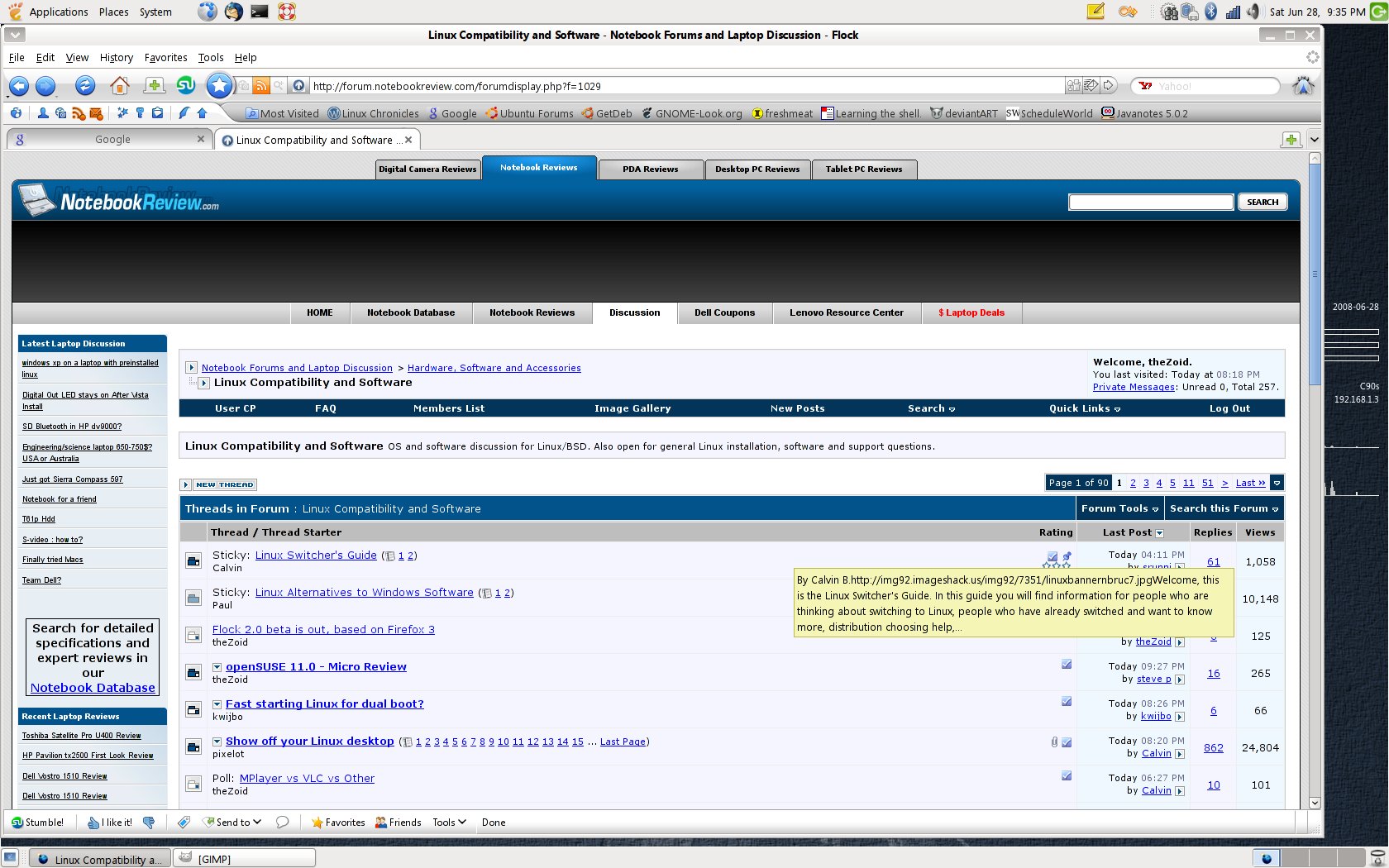Open the Web Clipboard icon

point(157,113)
